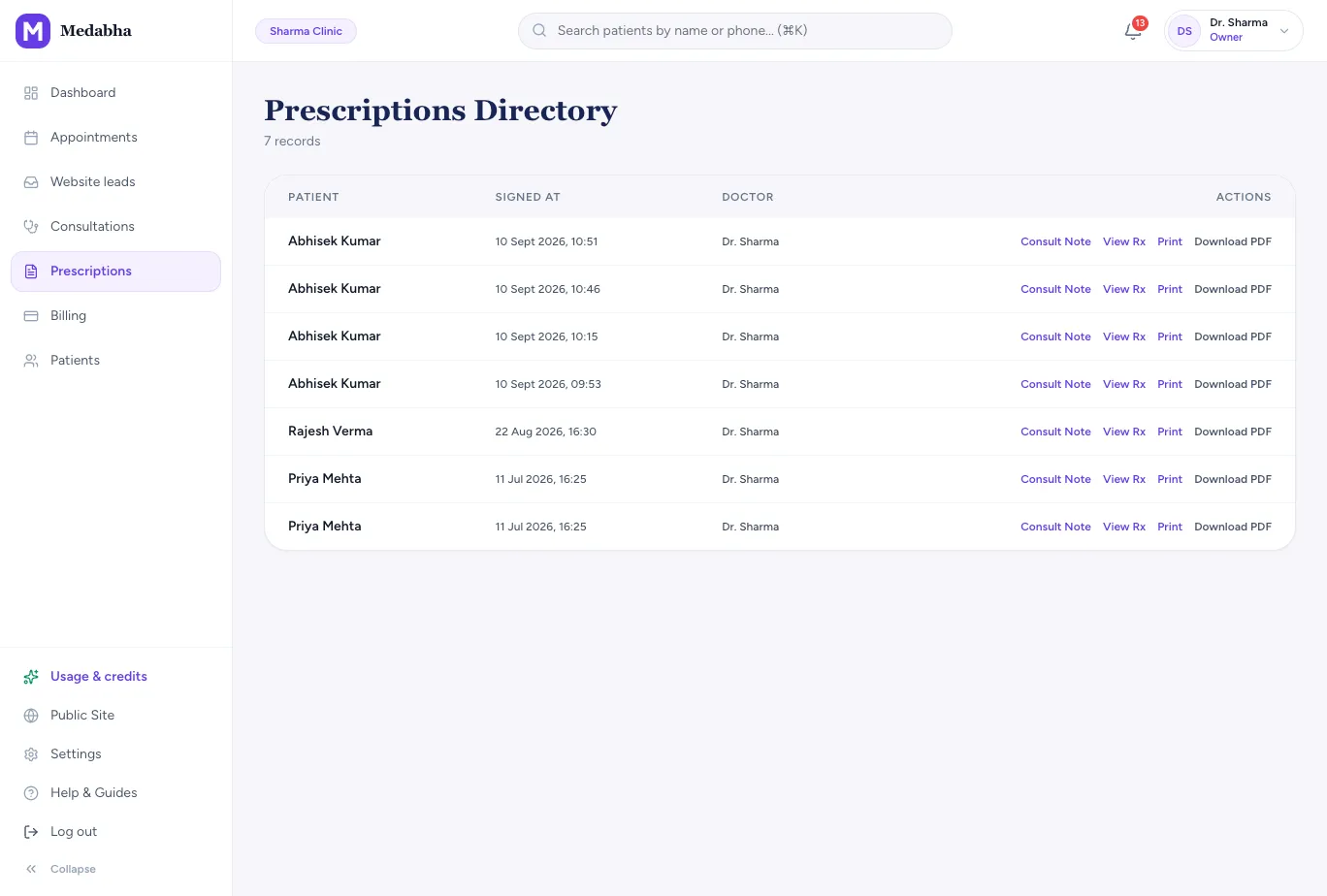View Rx for Rajesh Verma

coord(1124,432)
